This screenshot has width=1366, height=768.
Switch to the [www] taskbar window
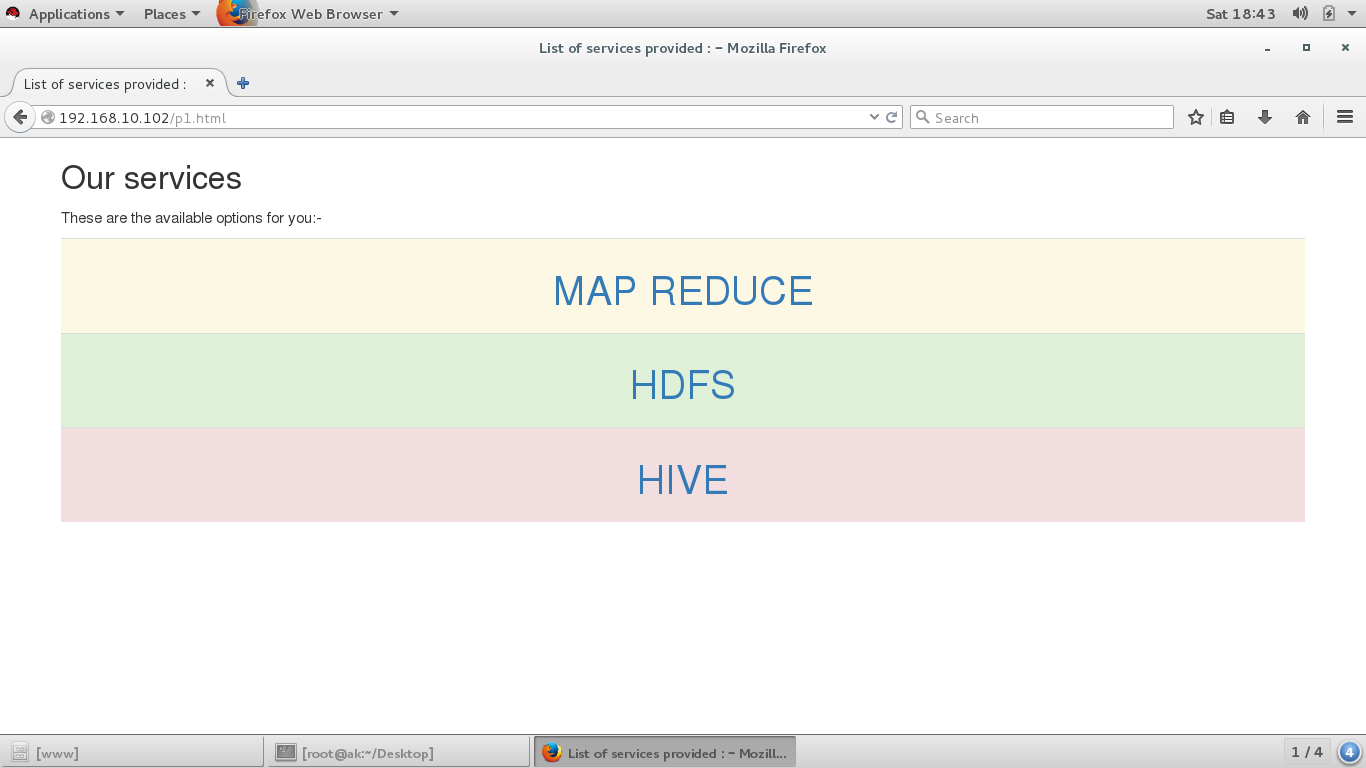pyautogui.click(x=132, y=752)
